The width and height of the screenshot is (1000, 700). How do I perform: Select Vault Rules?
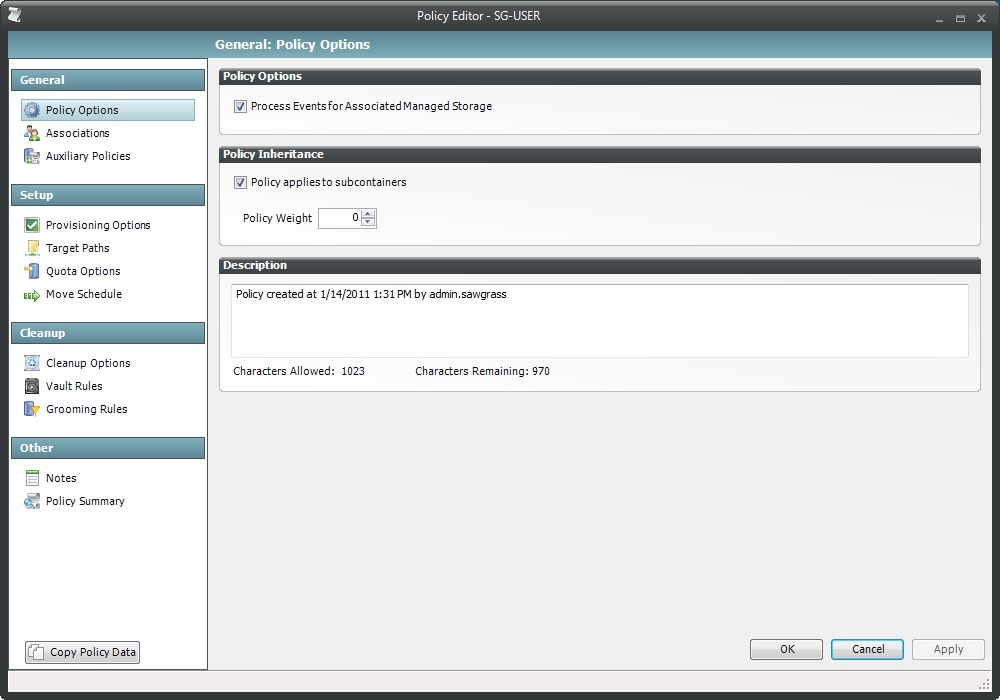tap(74, 386)
